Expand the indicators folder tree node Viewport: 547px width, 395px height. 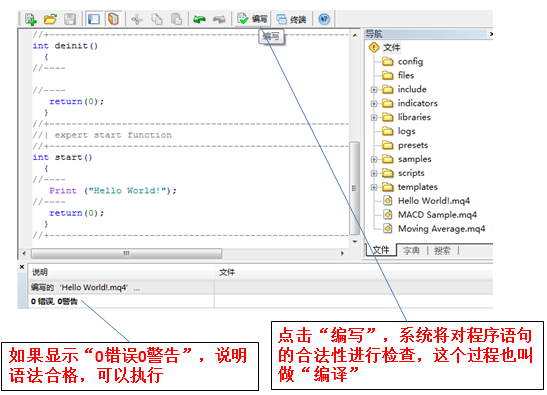(x=374, y=104)
